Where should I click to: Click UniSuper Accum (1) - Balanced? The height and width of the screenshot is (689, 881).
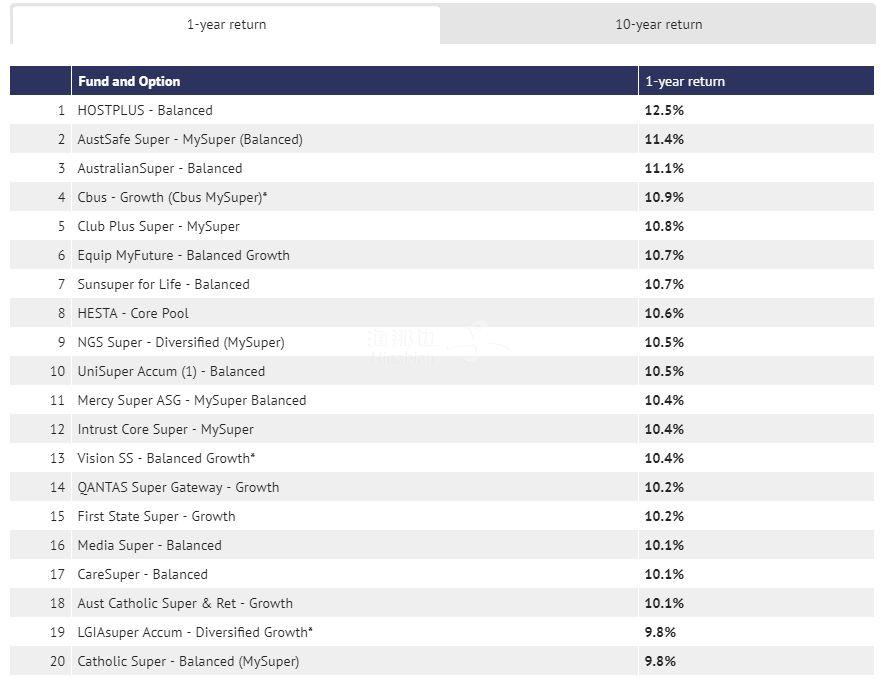coord(171,371)
